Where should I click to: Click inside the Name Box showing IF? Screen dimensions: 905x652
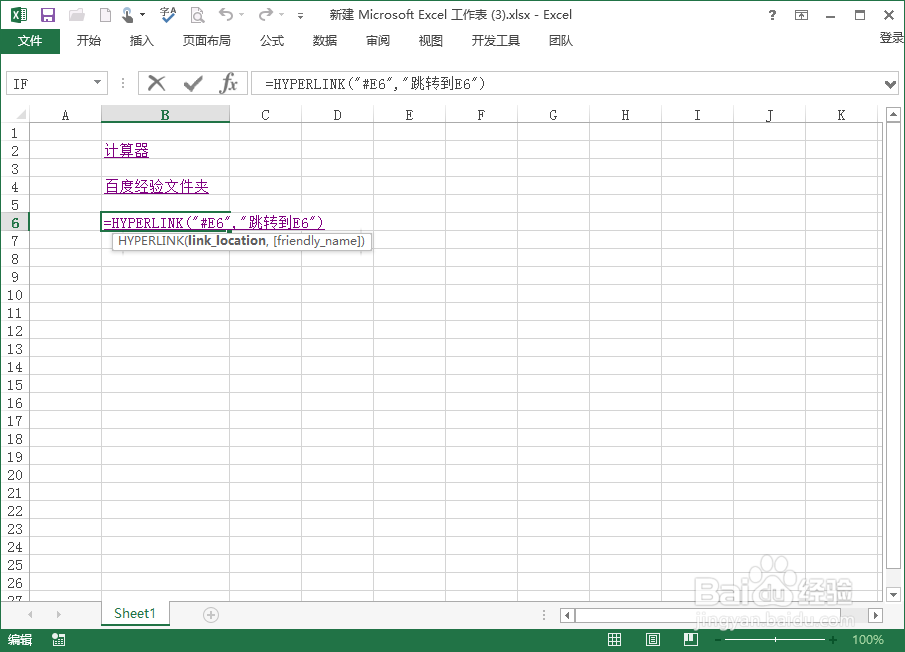[x=49, y=84]
